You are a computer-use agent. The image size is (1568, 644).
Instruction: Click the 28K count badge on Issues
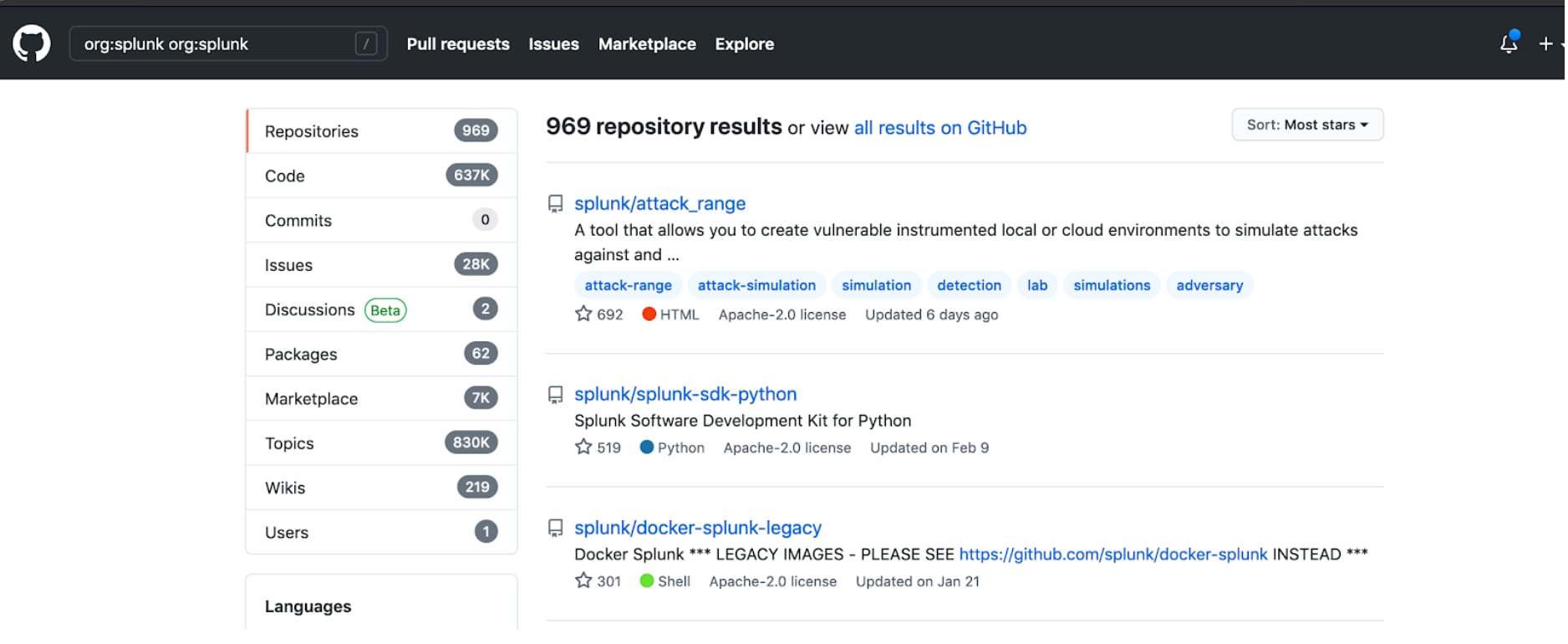point(476,264)
